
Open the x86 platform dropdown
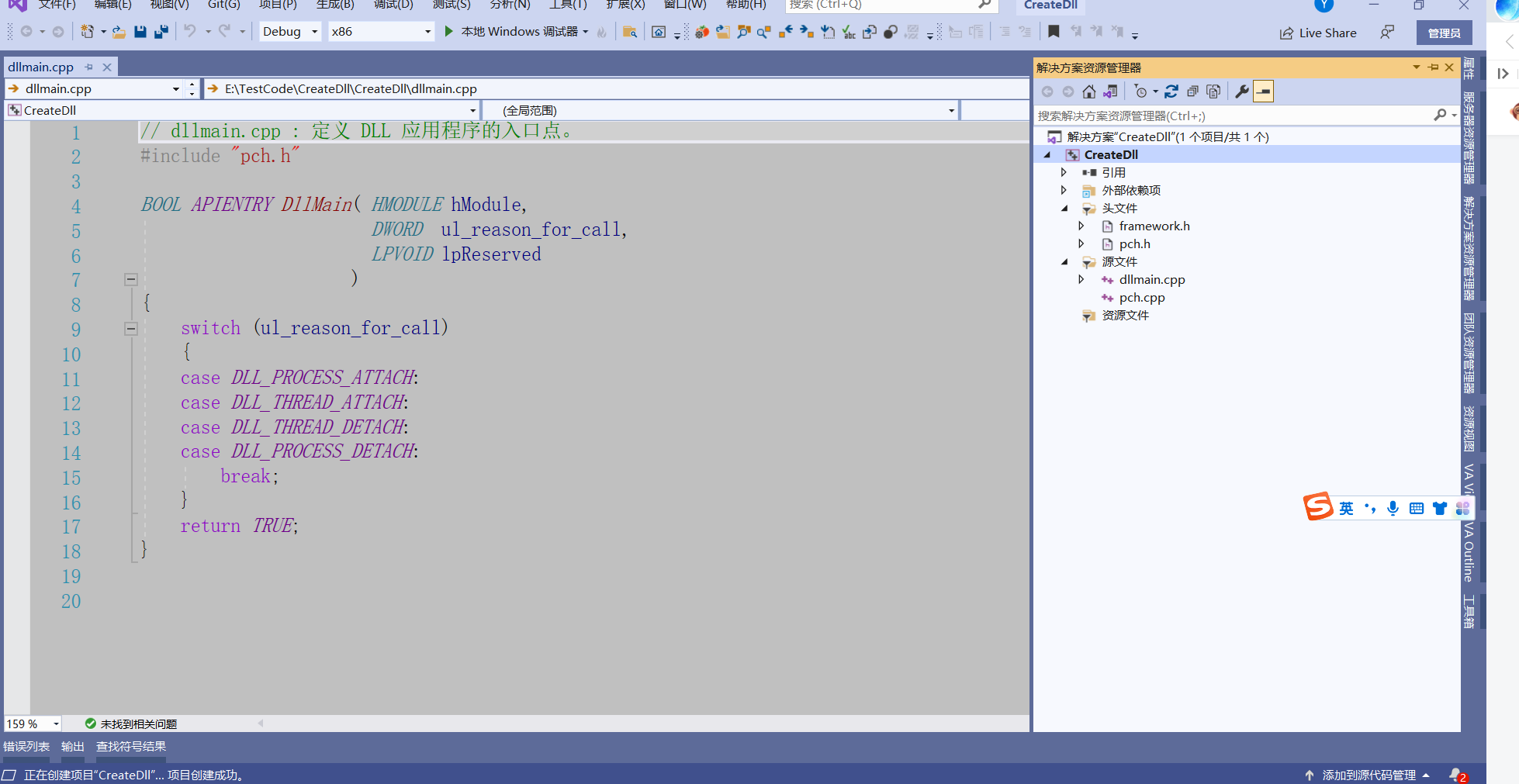click(426, 32)
